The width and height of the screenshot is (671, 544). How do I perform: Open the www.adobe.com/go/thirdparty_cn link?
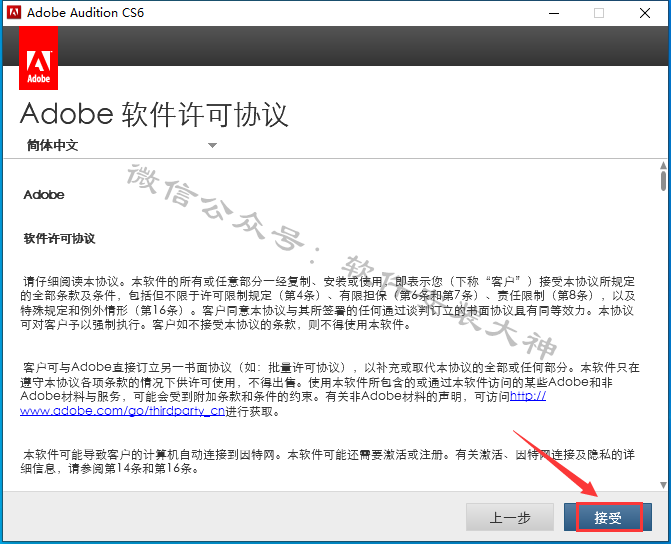click(122, 411)
